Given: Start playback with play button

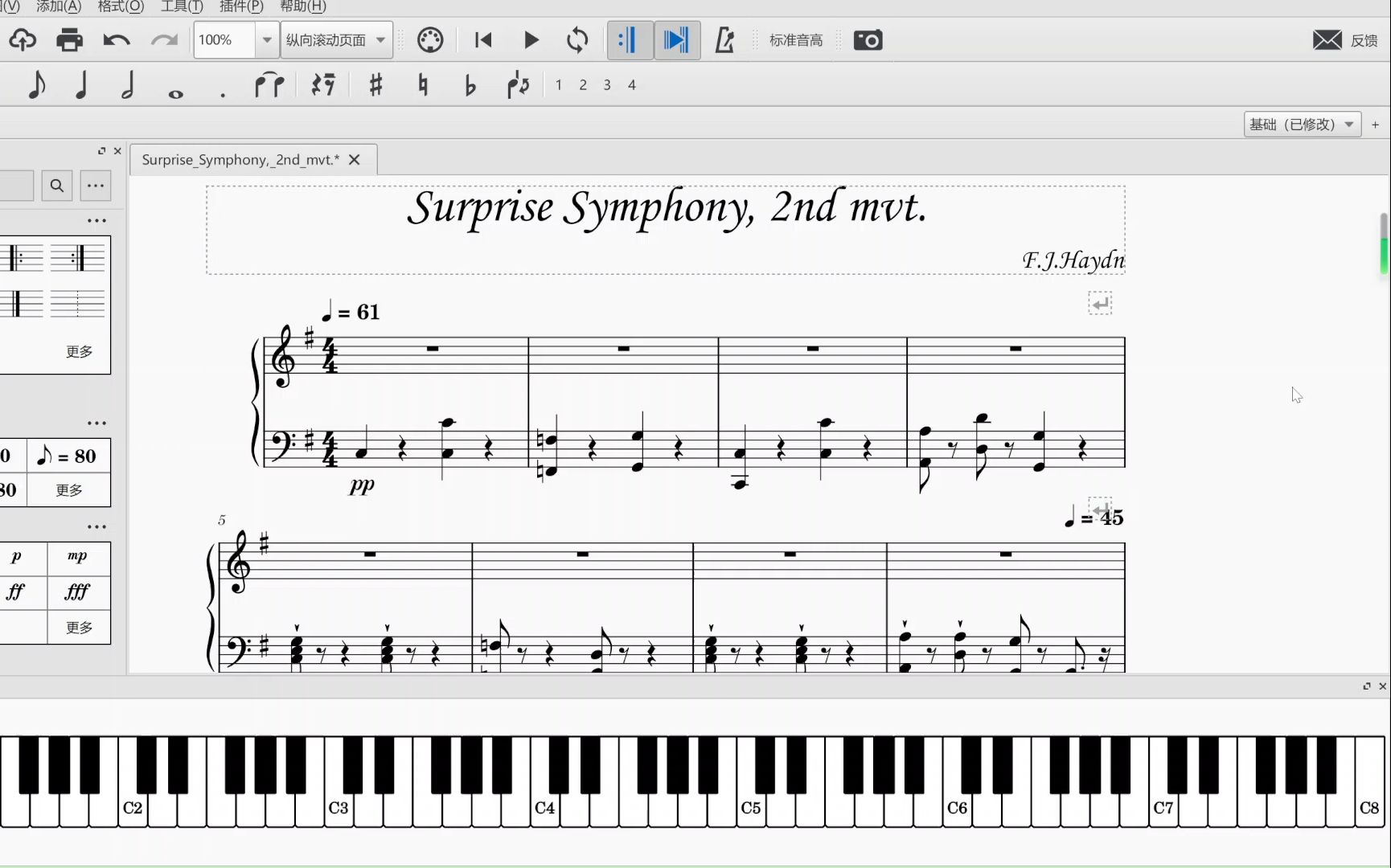Looking at the screenshot, I should (531, 39).
